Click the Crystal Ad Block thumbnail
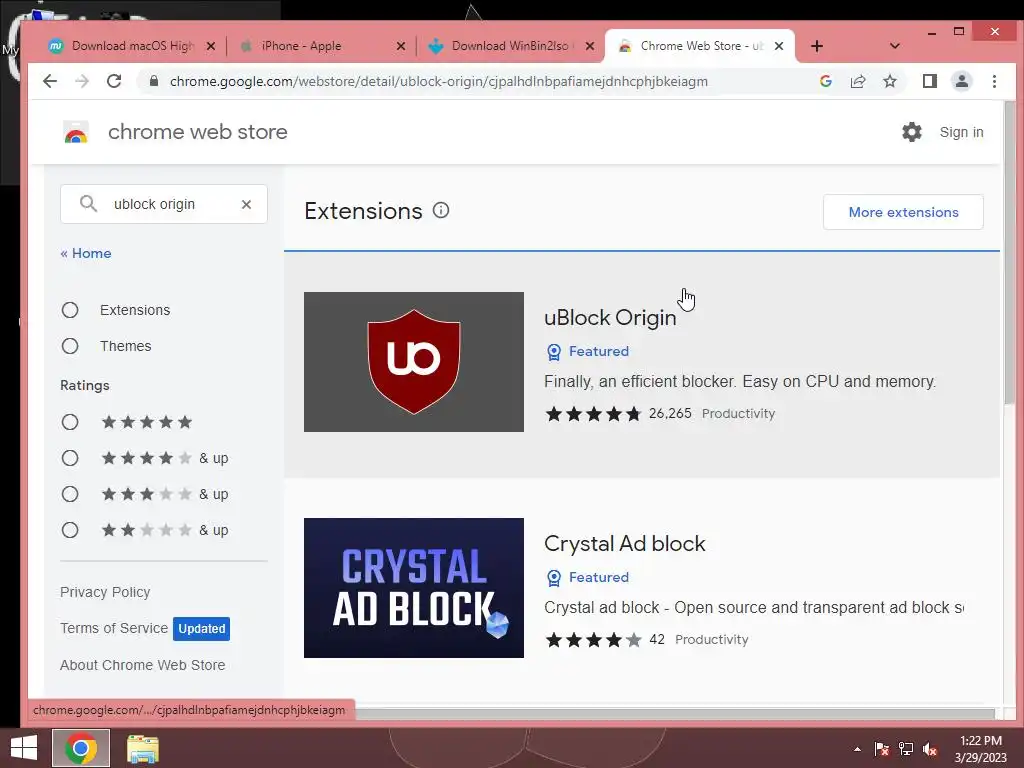The width and height of the screenshot is (1024, 768). (x=413, y=588)
